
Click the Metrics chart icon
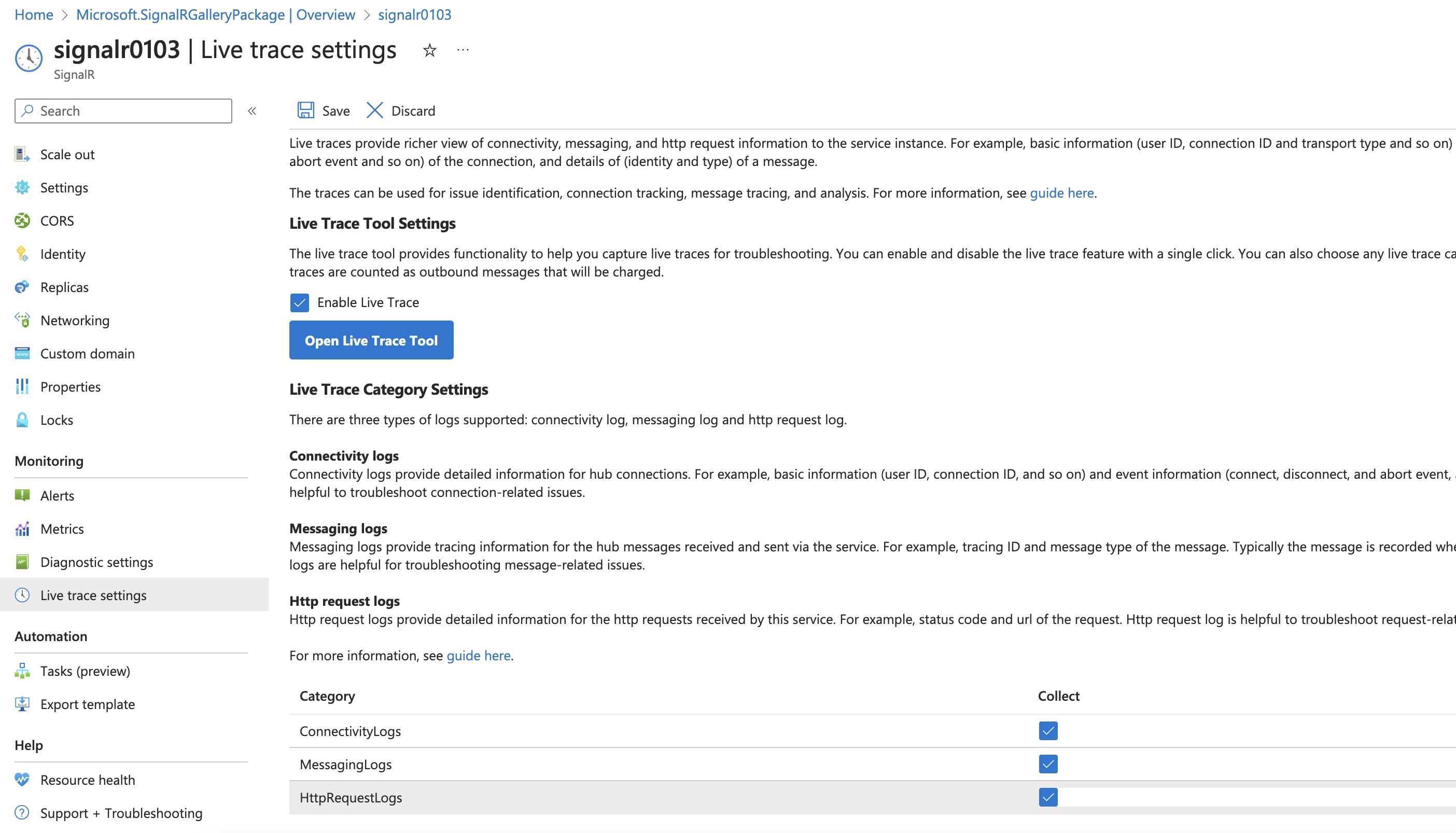coord(22,529)
